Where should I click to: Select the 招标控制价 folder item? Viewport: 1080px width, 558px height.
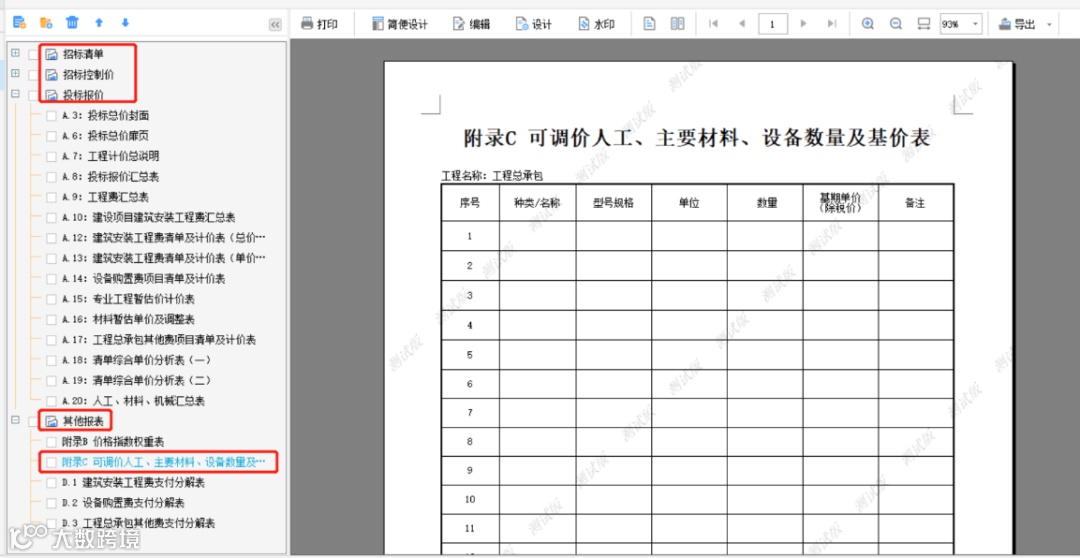(82, 74)
